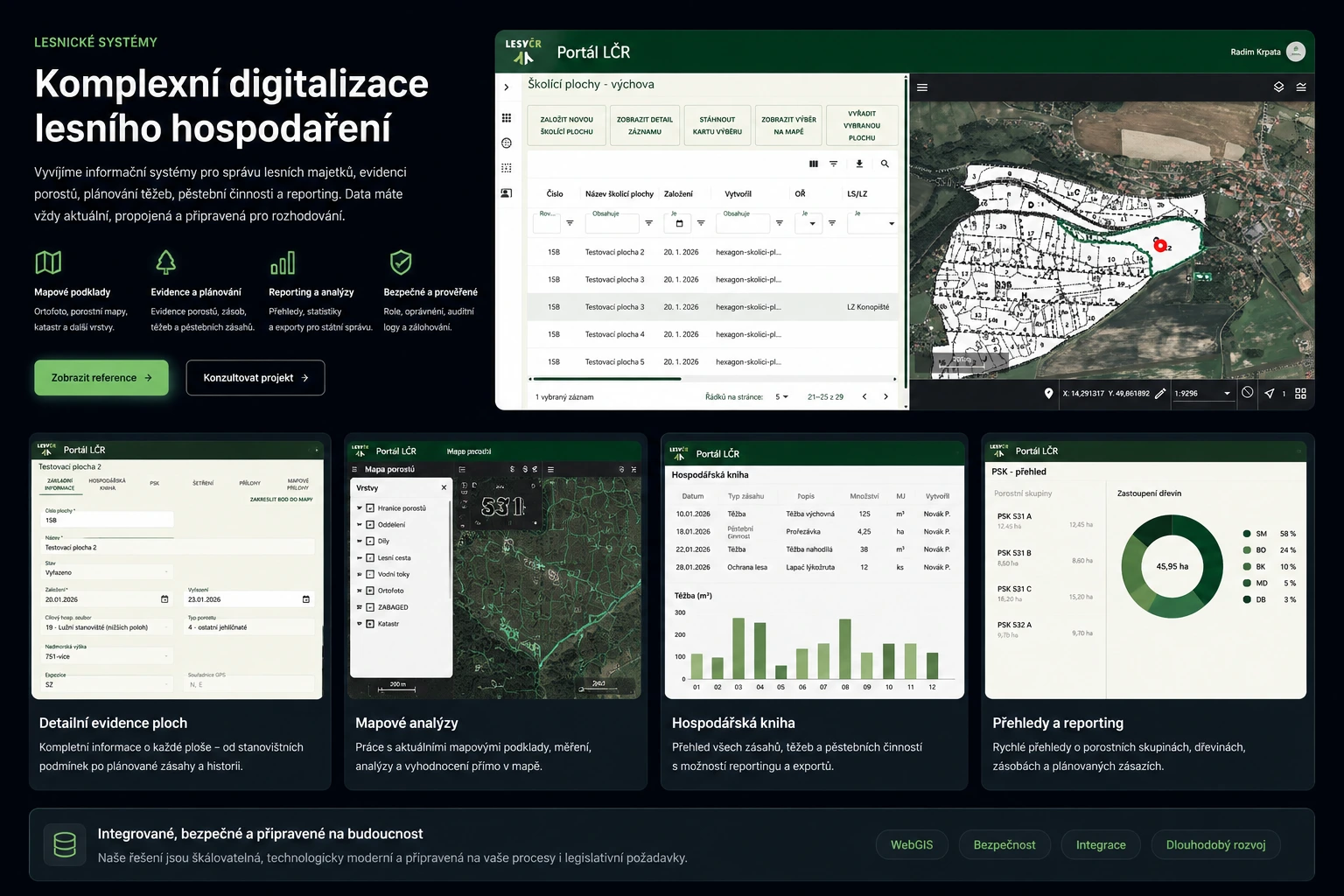Viewport: 1344px width, 896px height.
Task: Expand the Katastr layer arrow
Action: click(360, 624)
